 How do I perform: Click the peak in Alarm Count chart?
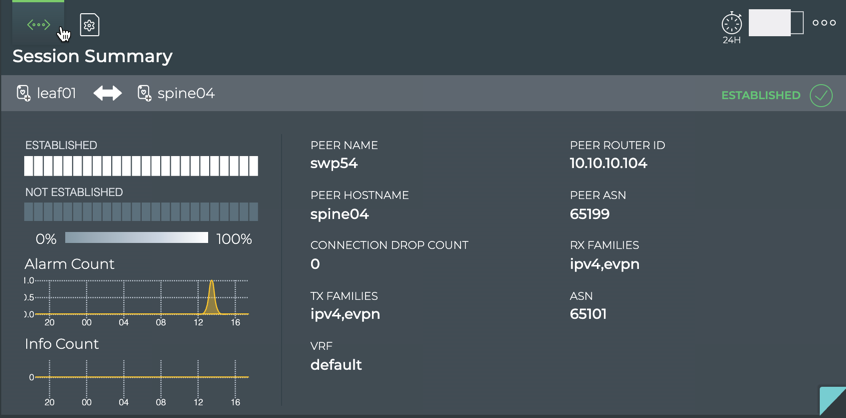click(x=212, y=285)
